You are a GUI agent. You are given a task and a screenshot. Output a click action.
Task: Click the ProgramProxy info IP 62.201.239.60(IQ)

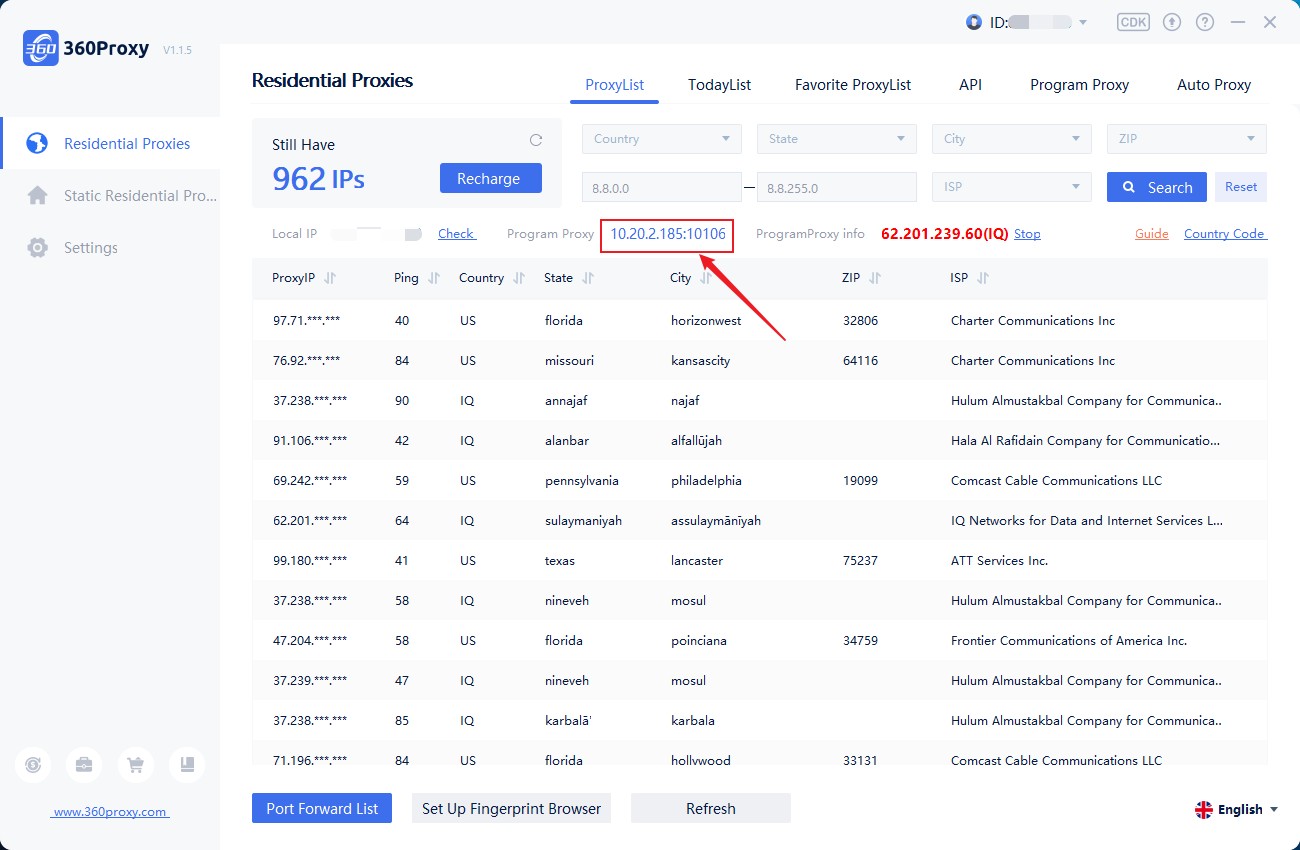pyautogui.click(x=944, y=234)
